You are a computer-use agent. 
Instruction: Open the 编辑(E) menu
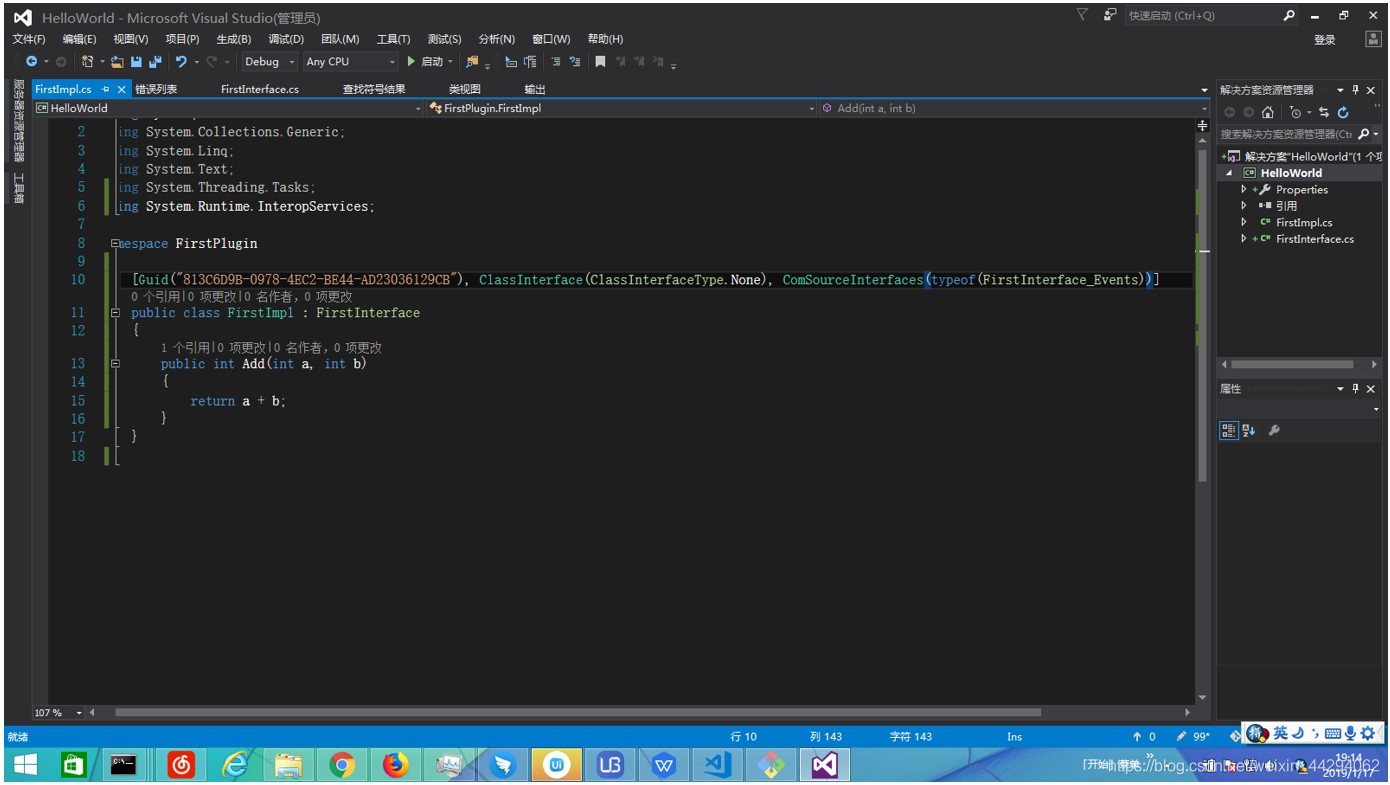click(x=79, y=39)
